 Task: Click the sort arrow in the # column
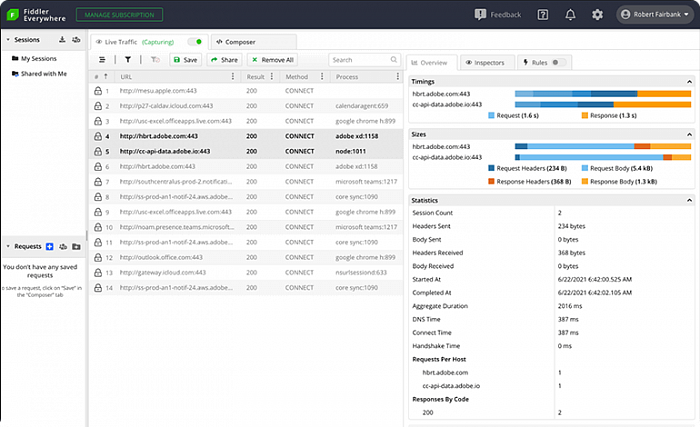click(106, 77)
